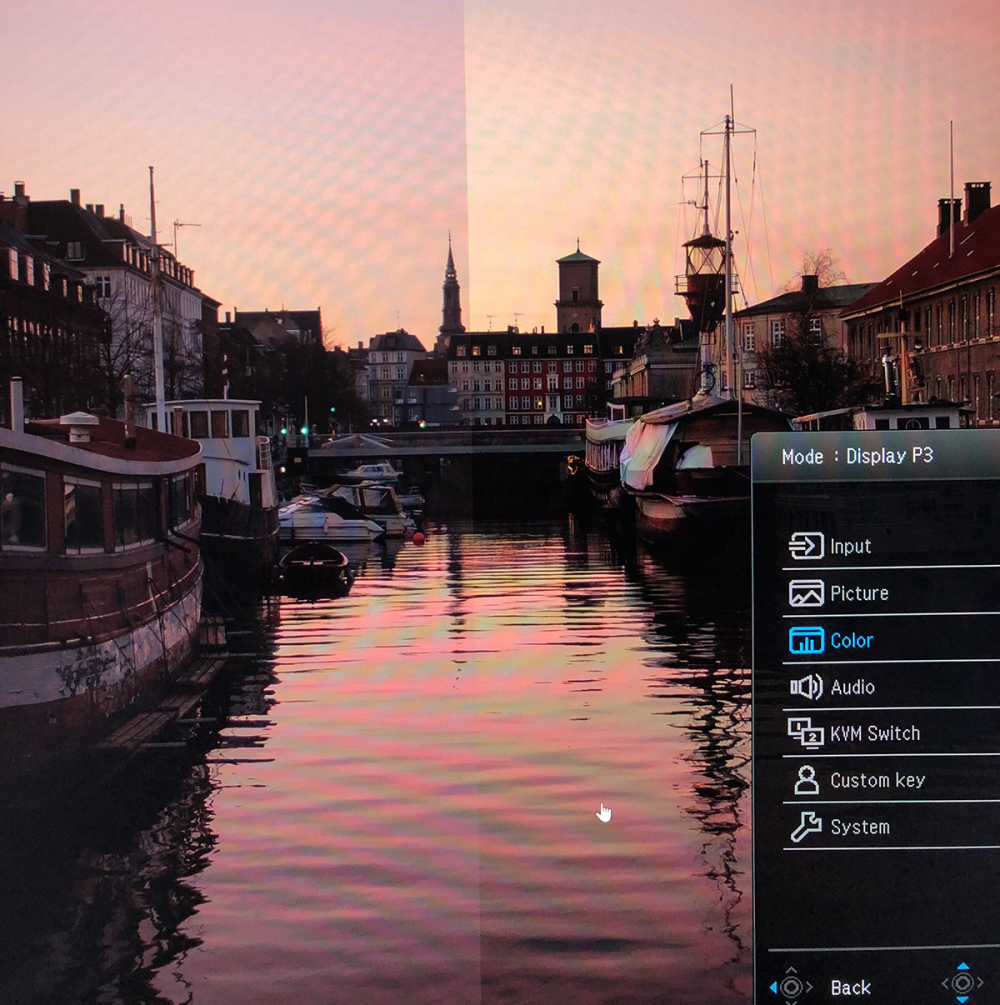Click the System wrench icon
The image size is (1000, 1005).
point(806,827)
